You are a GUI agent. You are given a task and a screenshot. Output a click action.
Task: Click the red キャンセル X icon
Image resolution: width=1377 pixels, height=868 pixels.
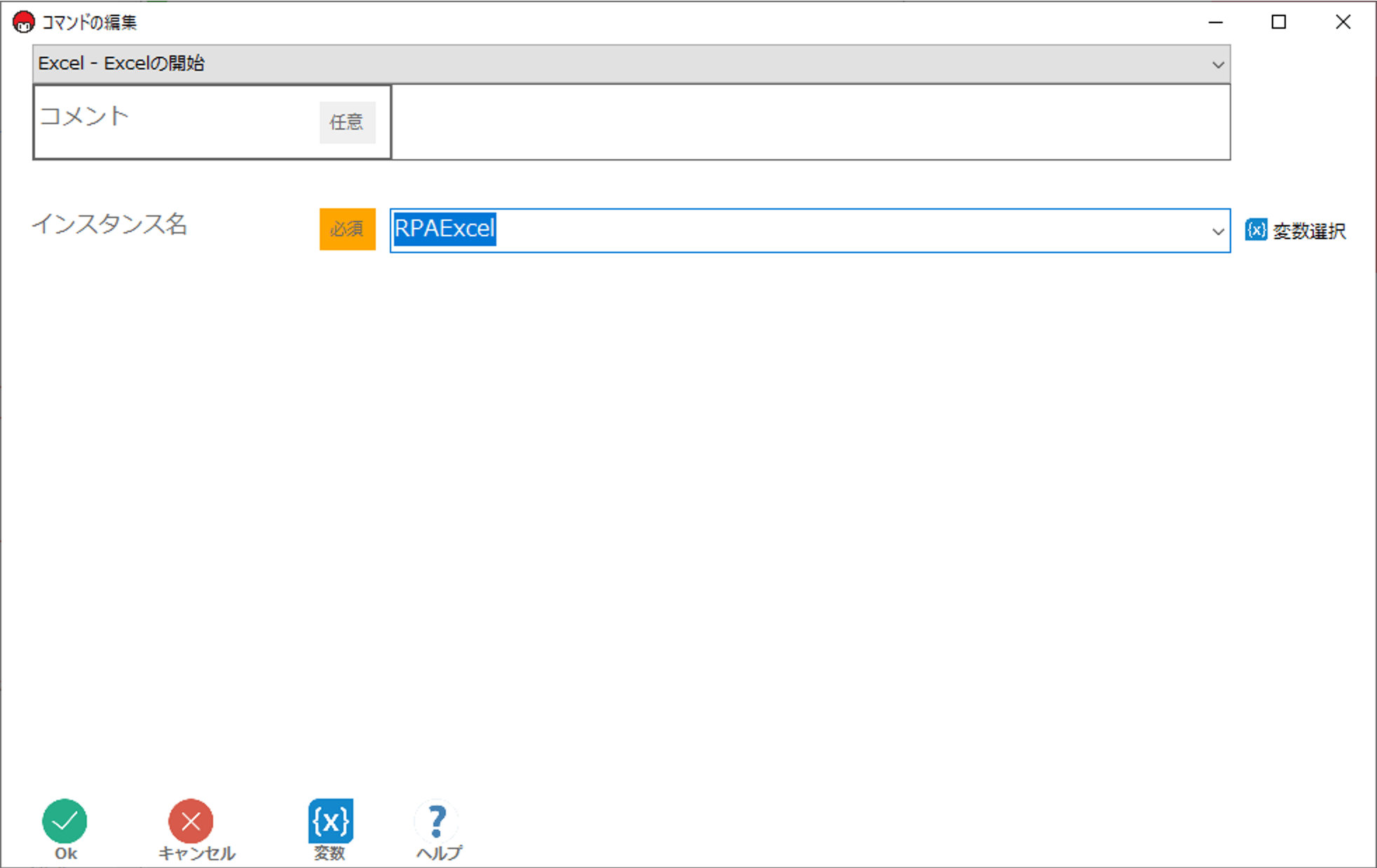(191, 820)
